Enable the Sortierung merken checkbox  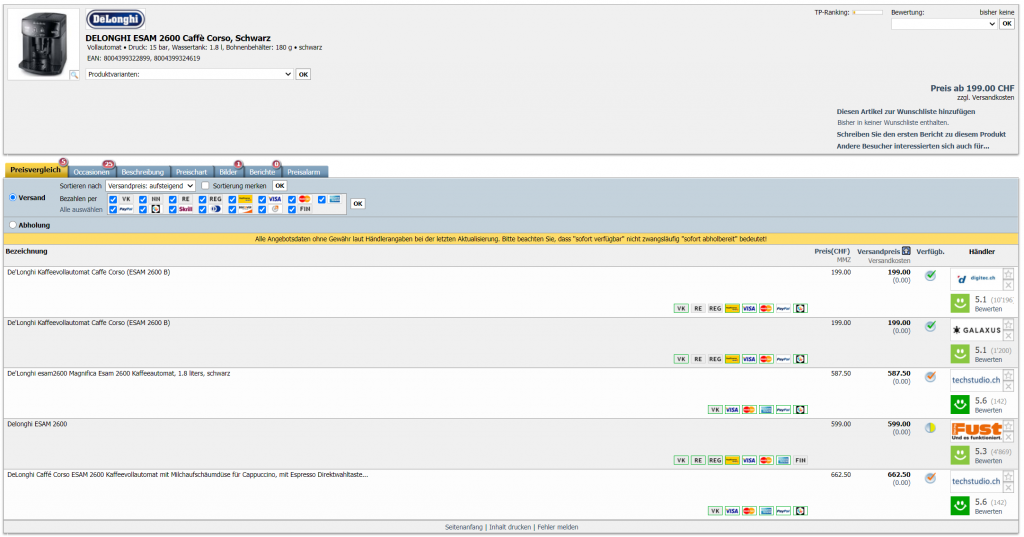point(205,185)
